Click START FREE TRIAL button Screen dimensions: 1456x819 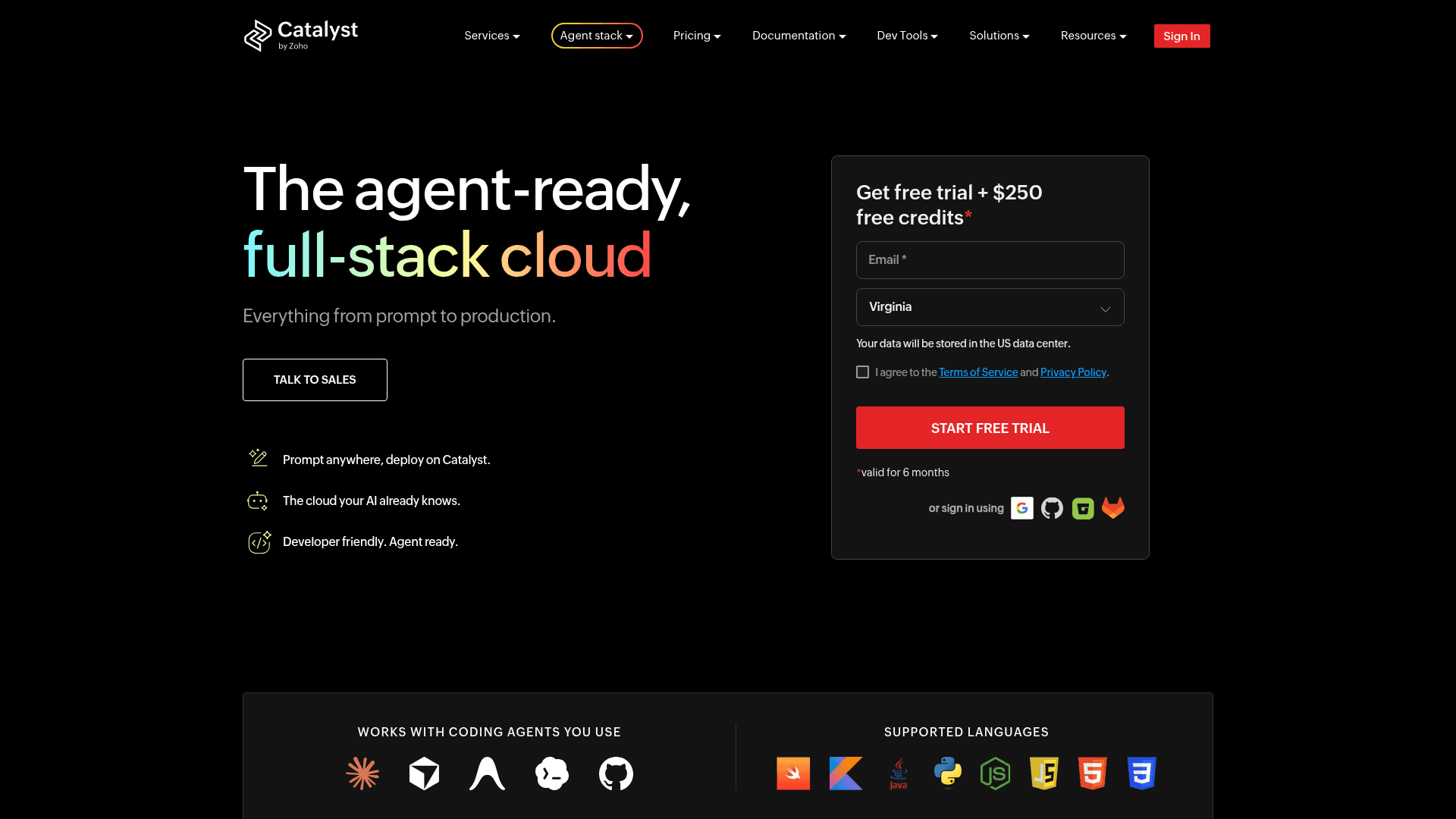(990, 428)
